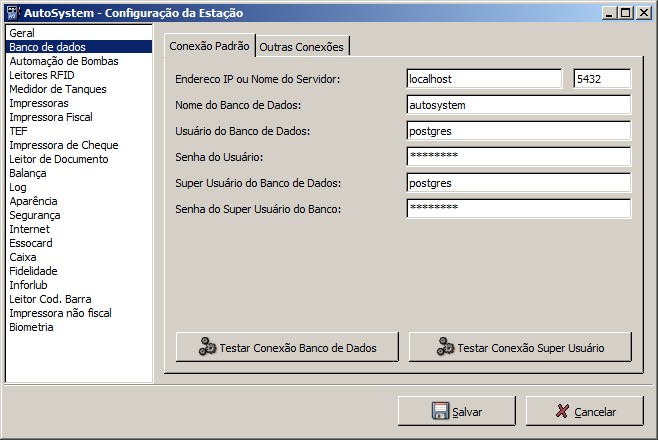Open Inforlub settings
658x440 pixels.
click(79, 285)
